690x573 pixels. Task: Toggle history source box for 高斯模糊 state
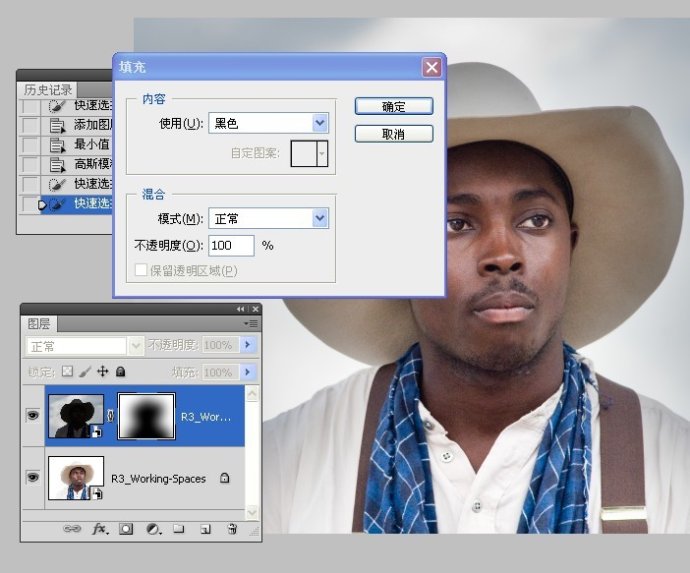30,164
